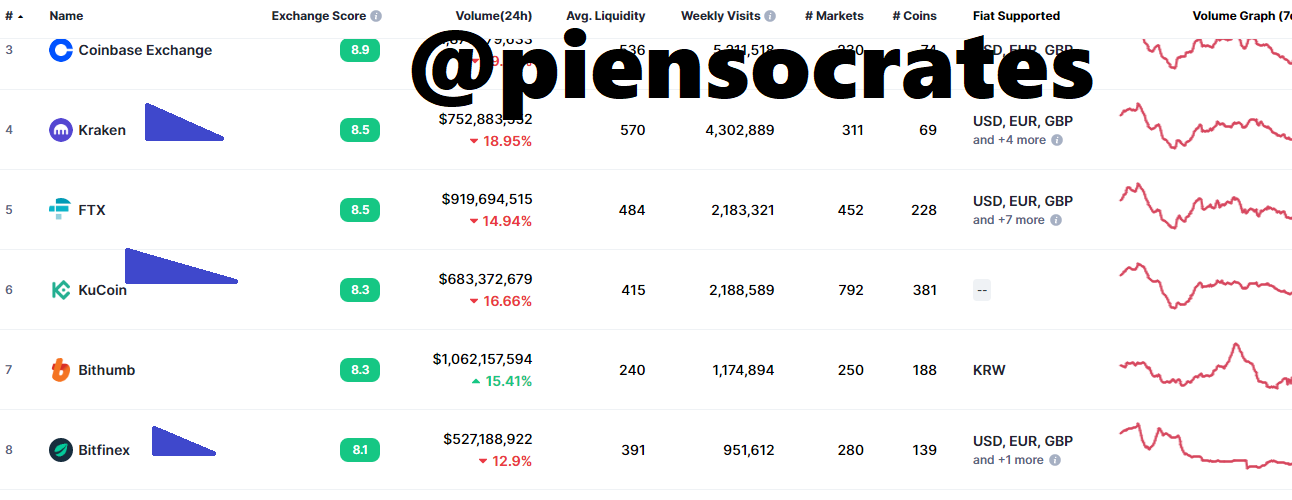Click the Coinbase Exchange logo icon

61,50
